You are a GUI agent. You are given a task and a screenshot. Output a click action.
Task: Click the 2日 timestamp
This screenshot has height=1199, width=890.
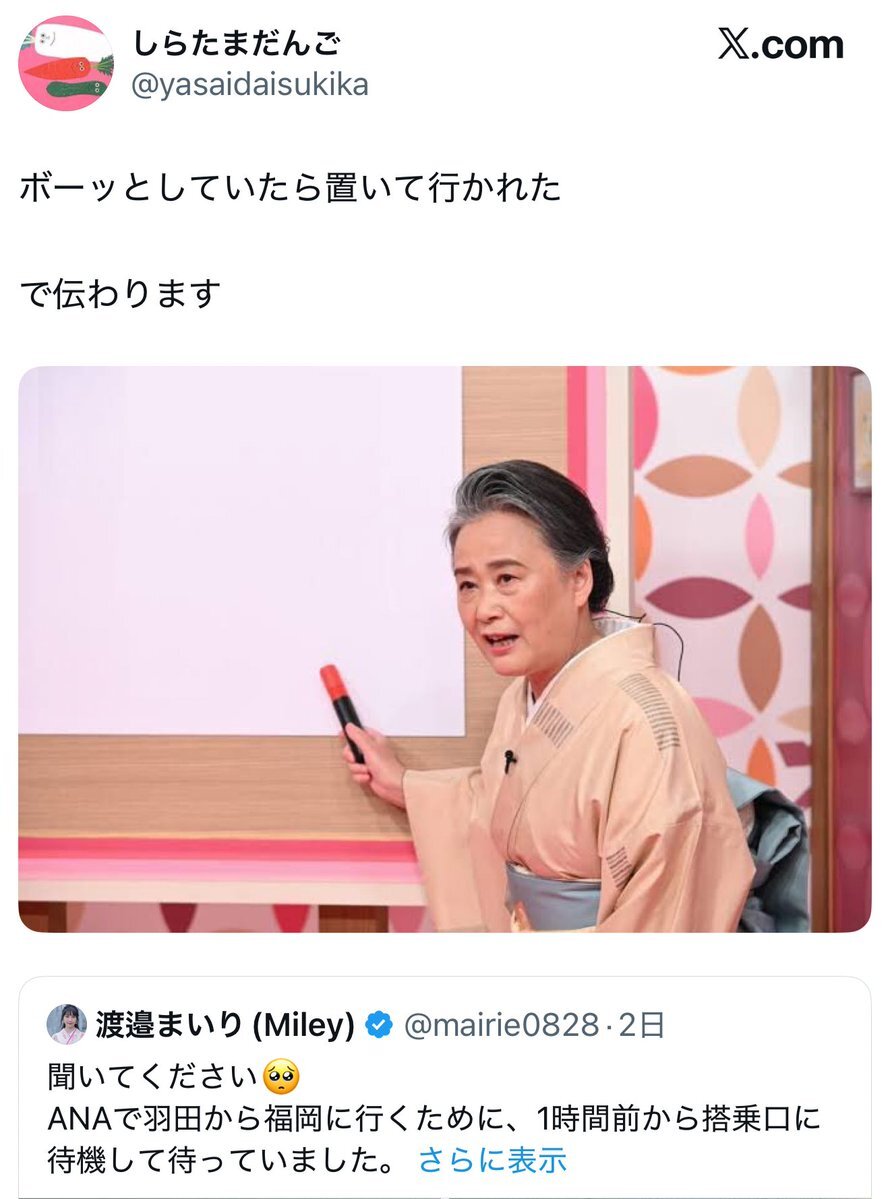pos(641,1025)
